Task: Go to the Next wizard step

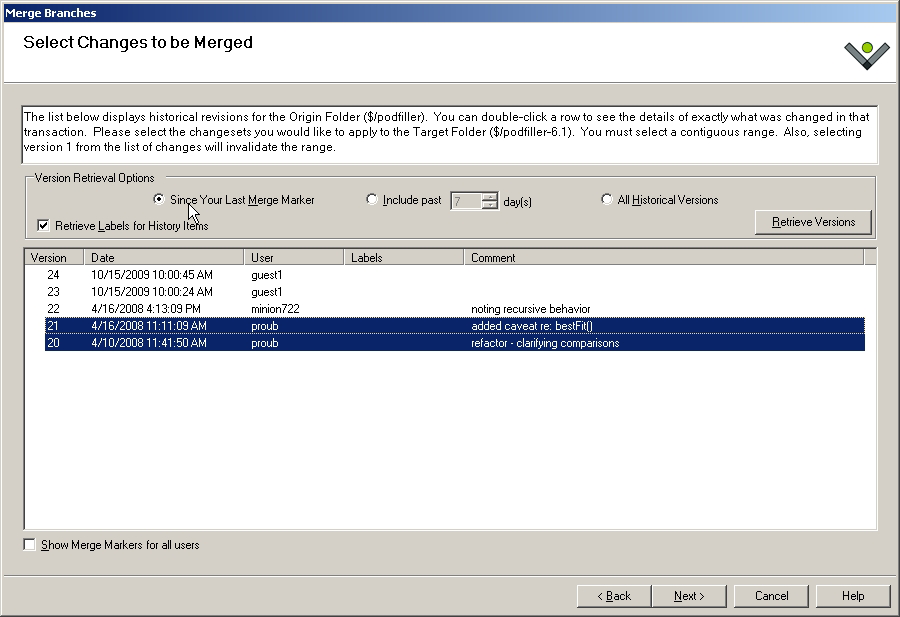Action: click(688, 596)
